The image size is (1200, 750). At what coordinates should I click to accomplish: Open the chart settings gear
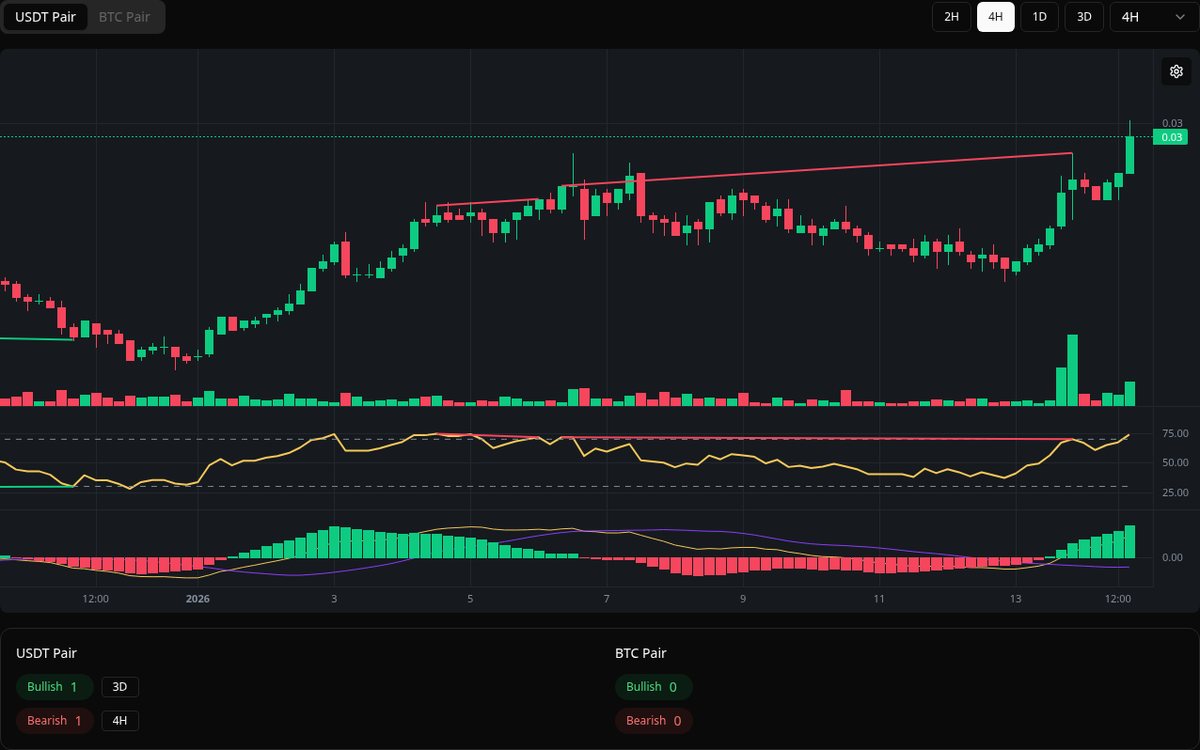click(1176, 71)
